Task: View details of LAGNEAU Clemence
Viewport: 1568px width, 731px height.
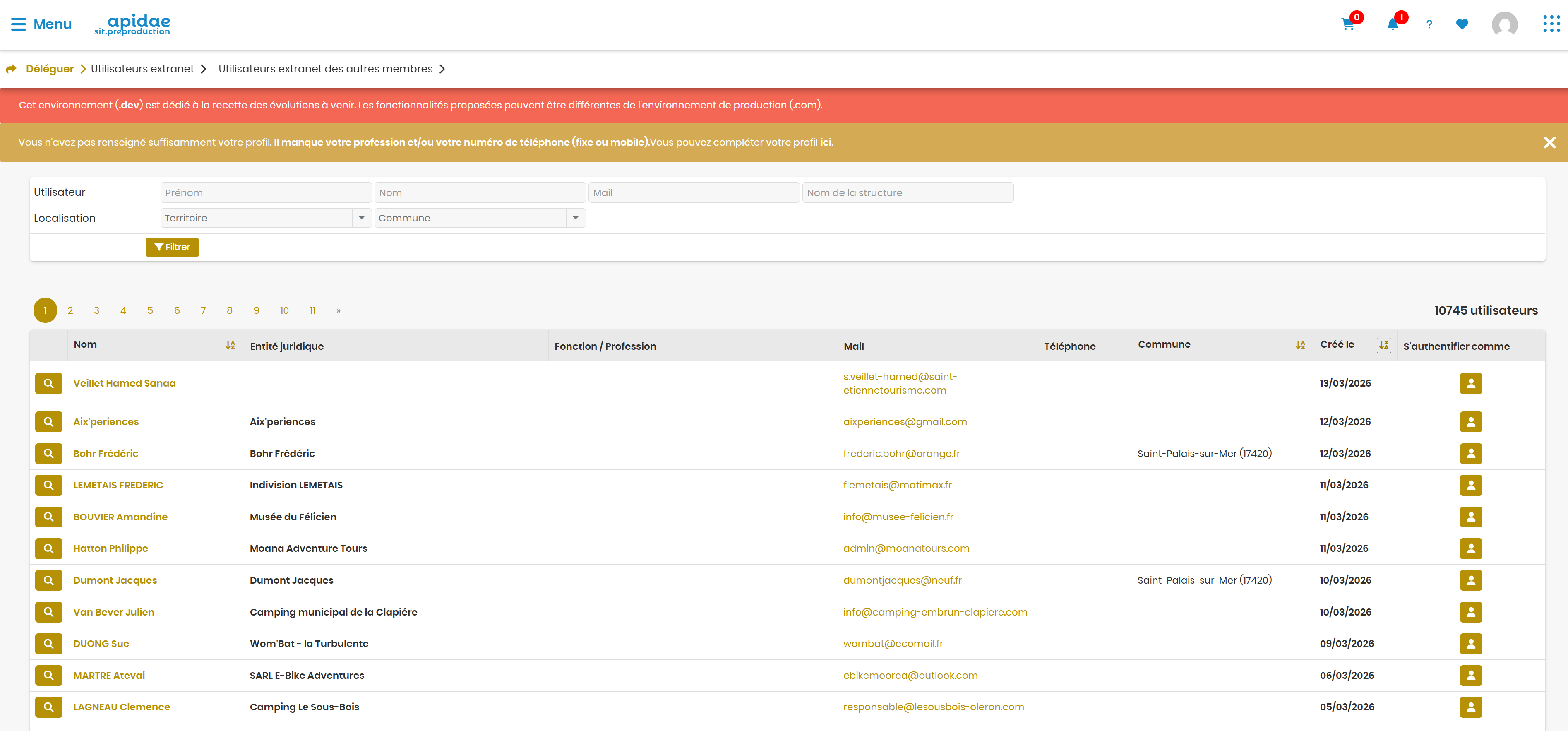Action: [x=49, y=707]
